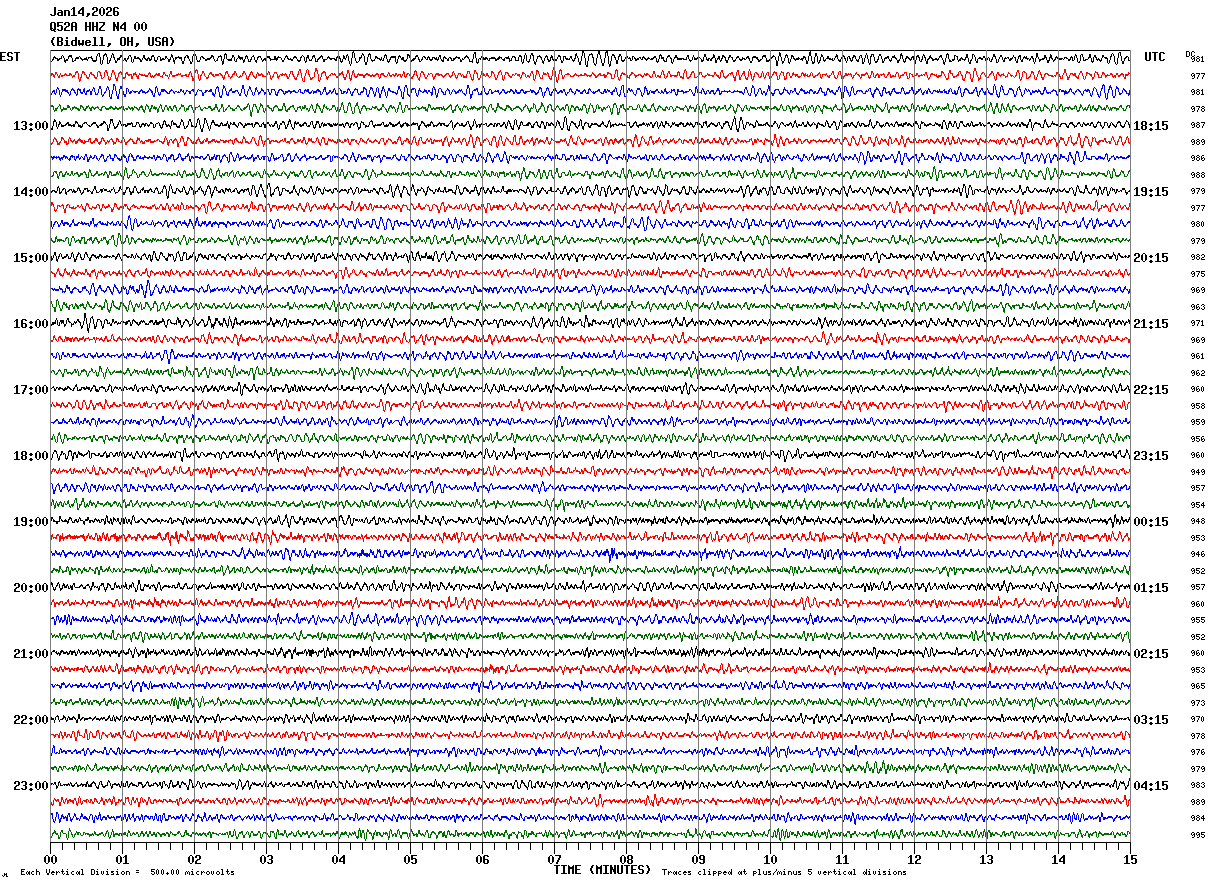Select the 20:00 EST time label

[x=30, y=588]
